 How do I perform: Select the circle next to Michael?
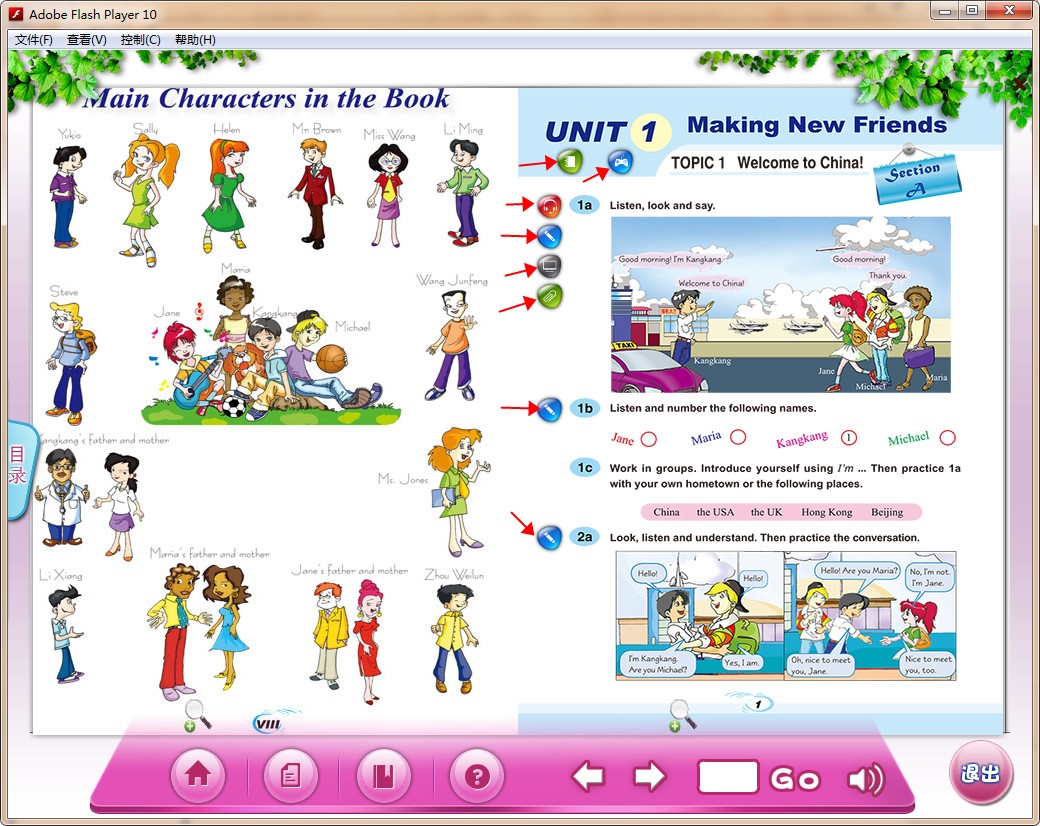pyautogui.click(x=948, y=437)
